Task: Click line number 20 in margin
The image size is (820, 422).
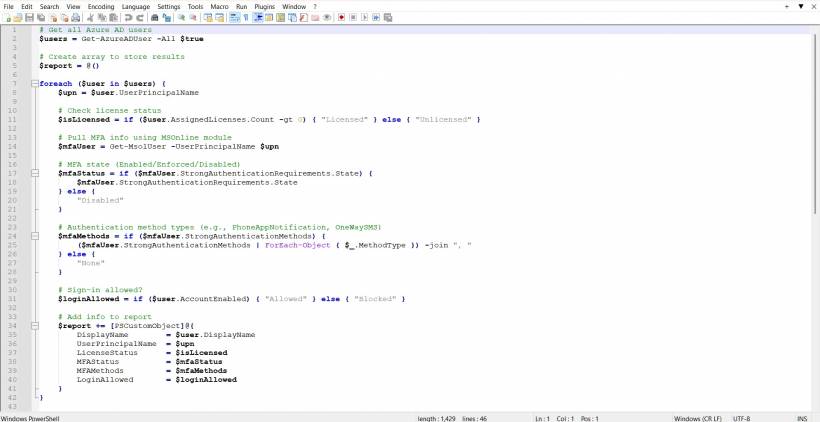Action: click(14, 200)
